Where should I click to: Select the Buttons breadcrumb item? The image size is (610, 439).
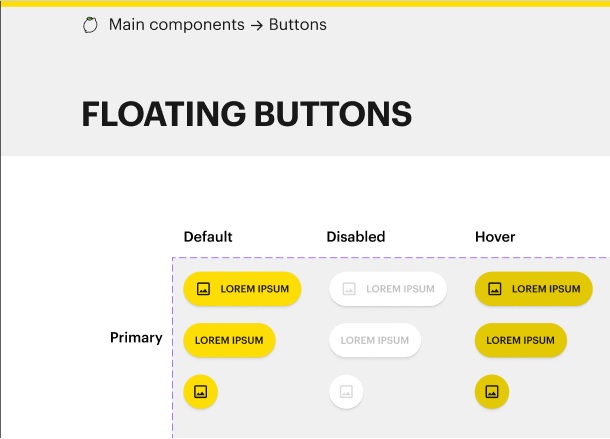(x=298, y=24)
